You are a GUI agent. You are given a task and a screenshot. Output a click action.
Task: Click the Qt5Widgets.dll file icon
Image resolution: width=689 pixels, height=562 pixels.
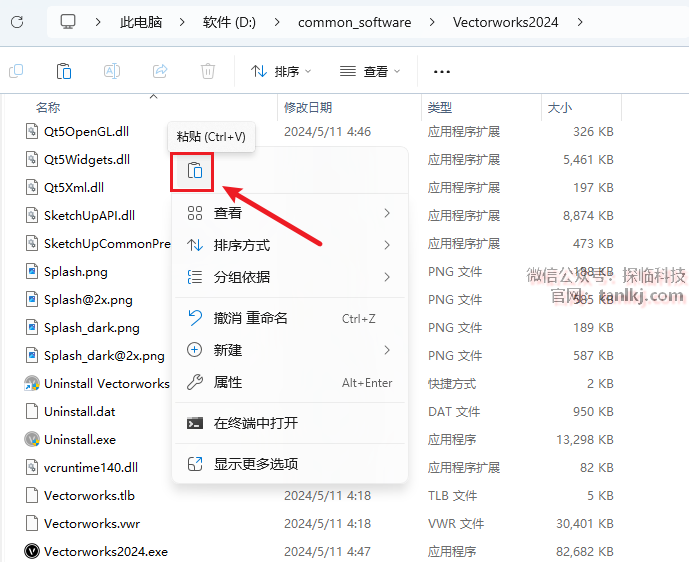point(32,159)
